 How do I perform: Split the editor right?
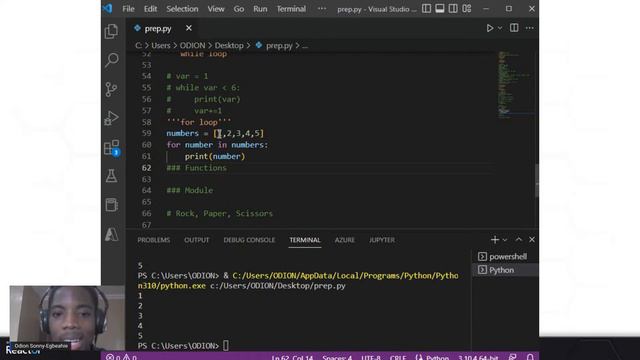click(x=514, y=28)
